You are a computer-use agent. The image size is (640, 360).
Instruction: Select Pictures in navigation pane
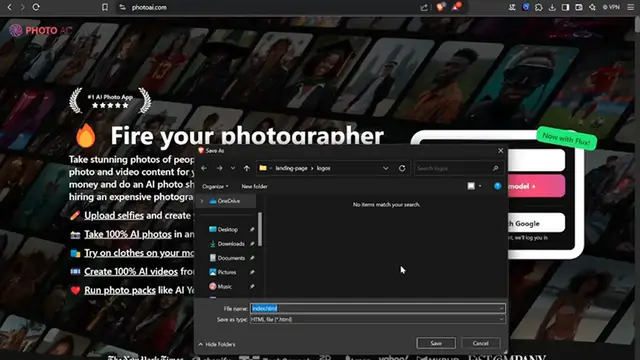(227, 272)
